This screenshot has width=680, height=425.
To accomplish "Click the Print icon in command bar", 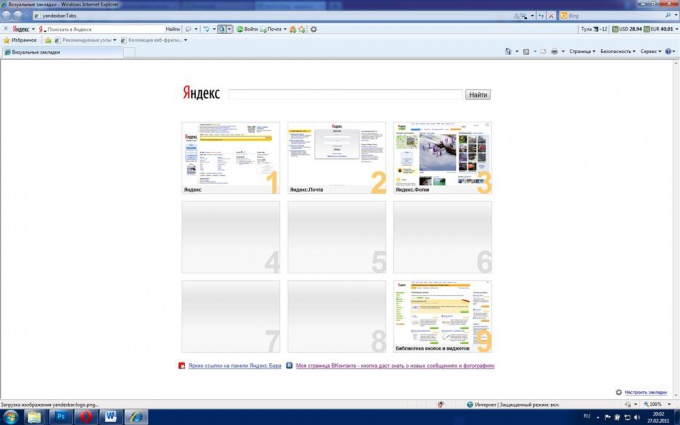I will coord(554,51).
